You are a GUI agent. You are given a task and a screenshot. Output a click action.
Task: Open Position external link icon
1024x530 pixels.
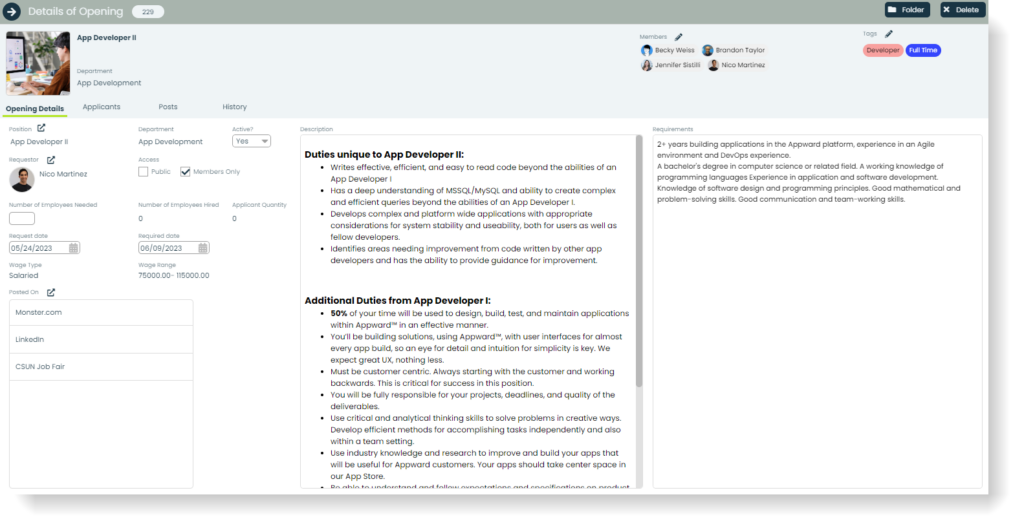(41, 128)
